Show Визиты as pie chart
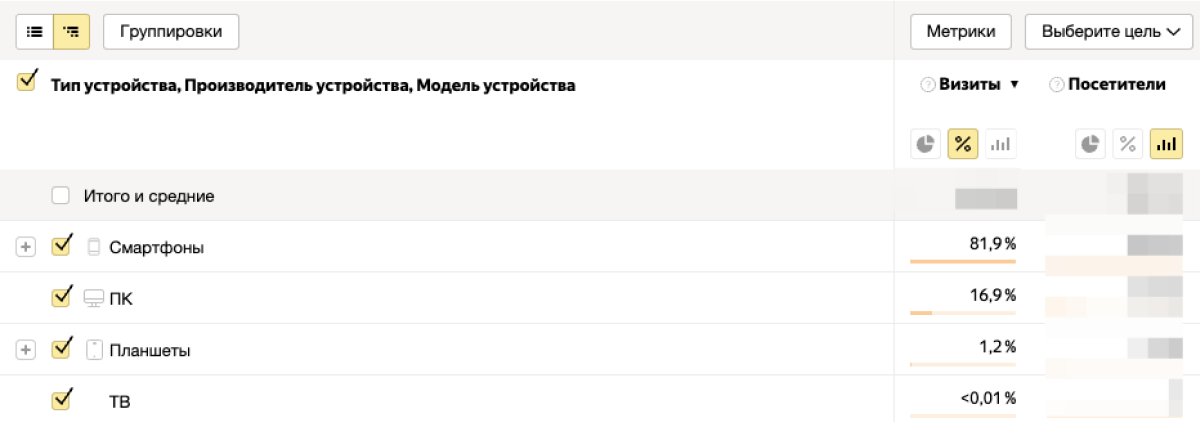Viewport: 1200px width, 422px height. [926, 144]
